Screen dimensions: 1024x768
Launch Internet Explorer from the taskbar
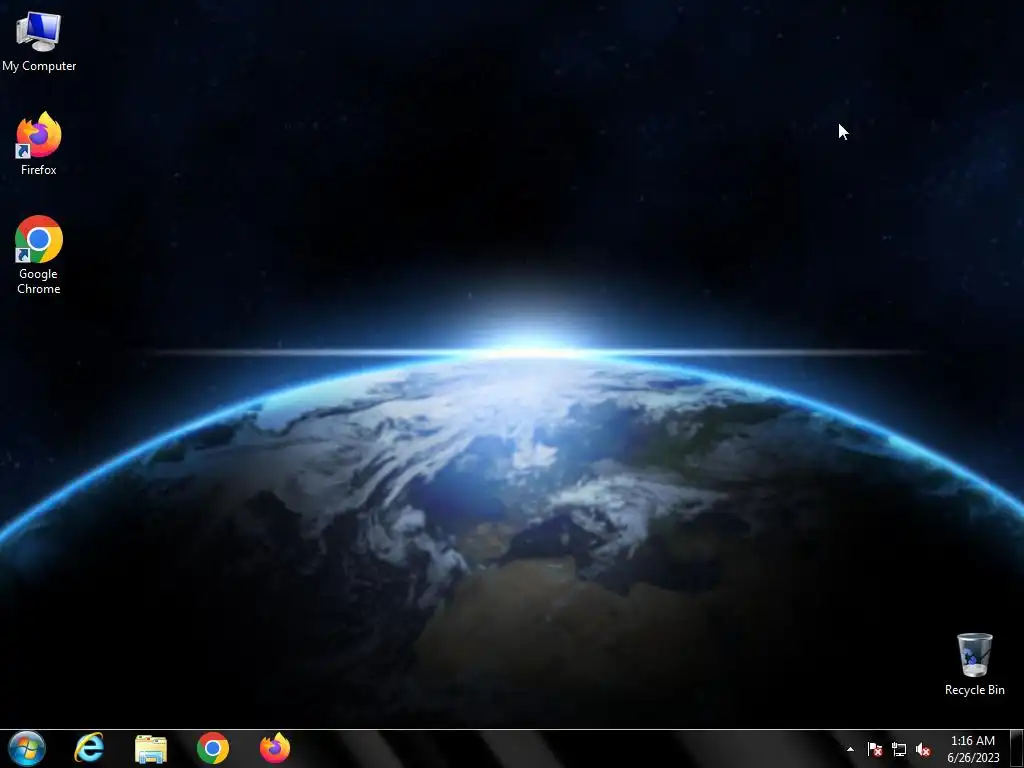coord(89,748)
